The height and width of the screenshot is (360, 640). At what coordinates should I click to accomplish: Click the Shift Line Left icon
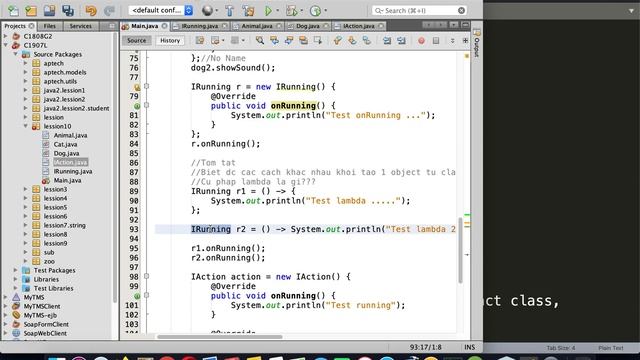tap(387, 40)
